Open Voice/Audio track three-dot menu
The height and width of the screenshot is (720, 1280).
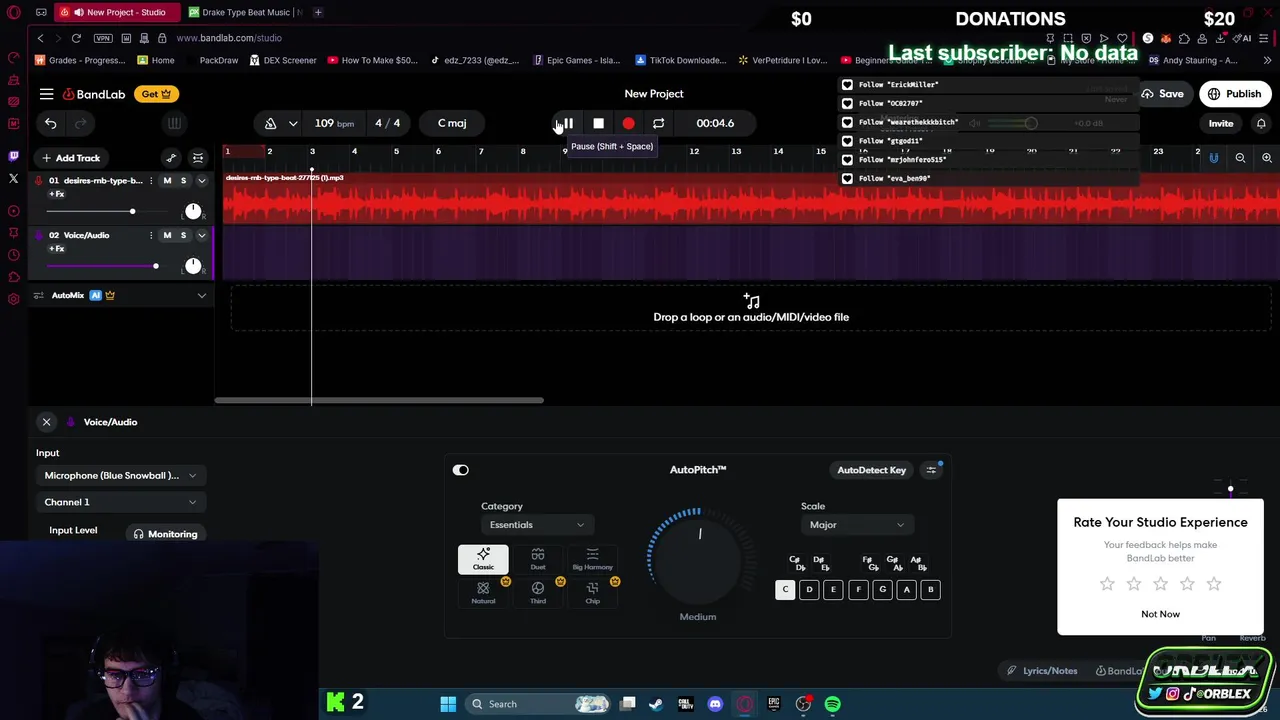coord(151,235)
